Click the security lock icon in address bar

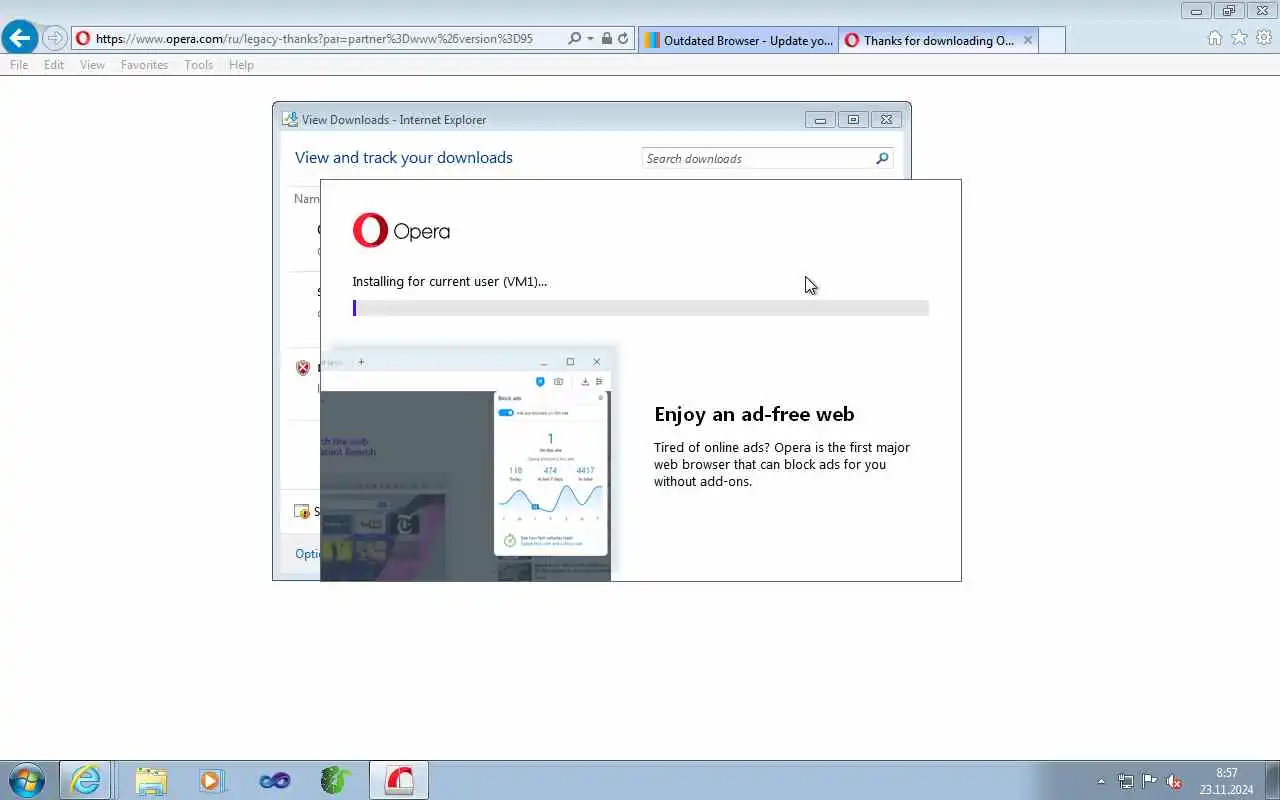coord(606,39)
